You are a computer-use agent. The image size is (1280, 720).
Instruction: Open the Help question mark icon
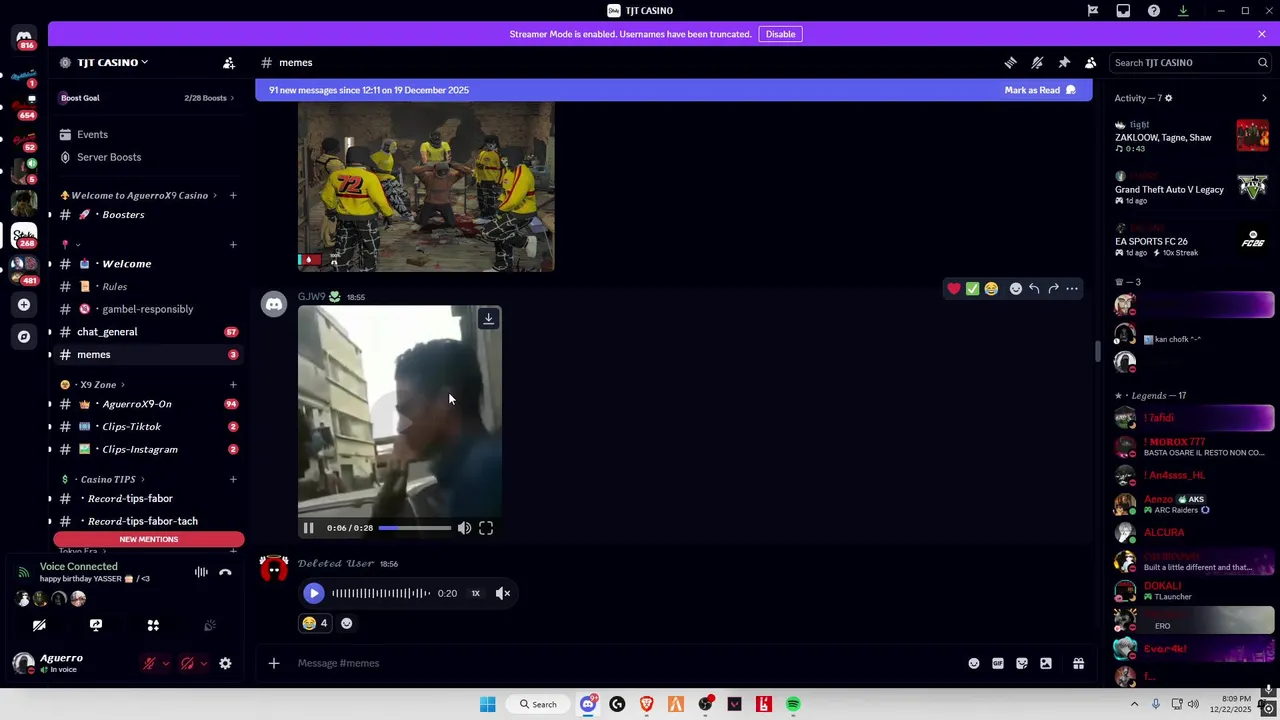click(1153, 11)
